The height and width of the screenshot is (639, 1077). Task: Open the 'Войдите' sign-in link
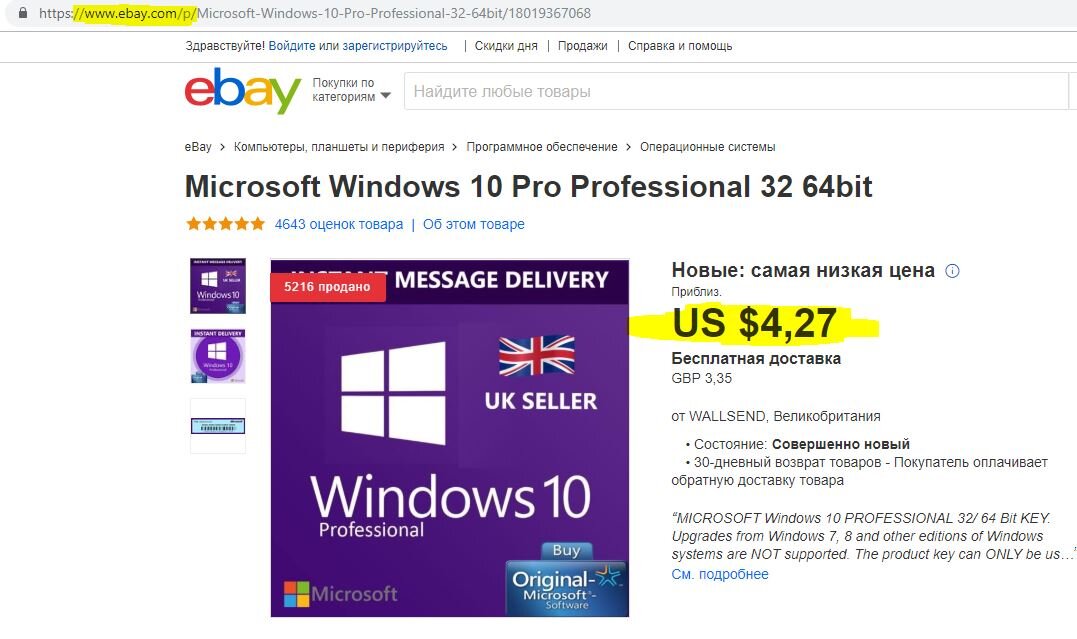pyautogui.click(x=292, y=46)
